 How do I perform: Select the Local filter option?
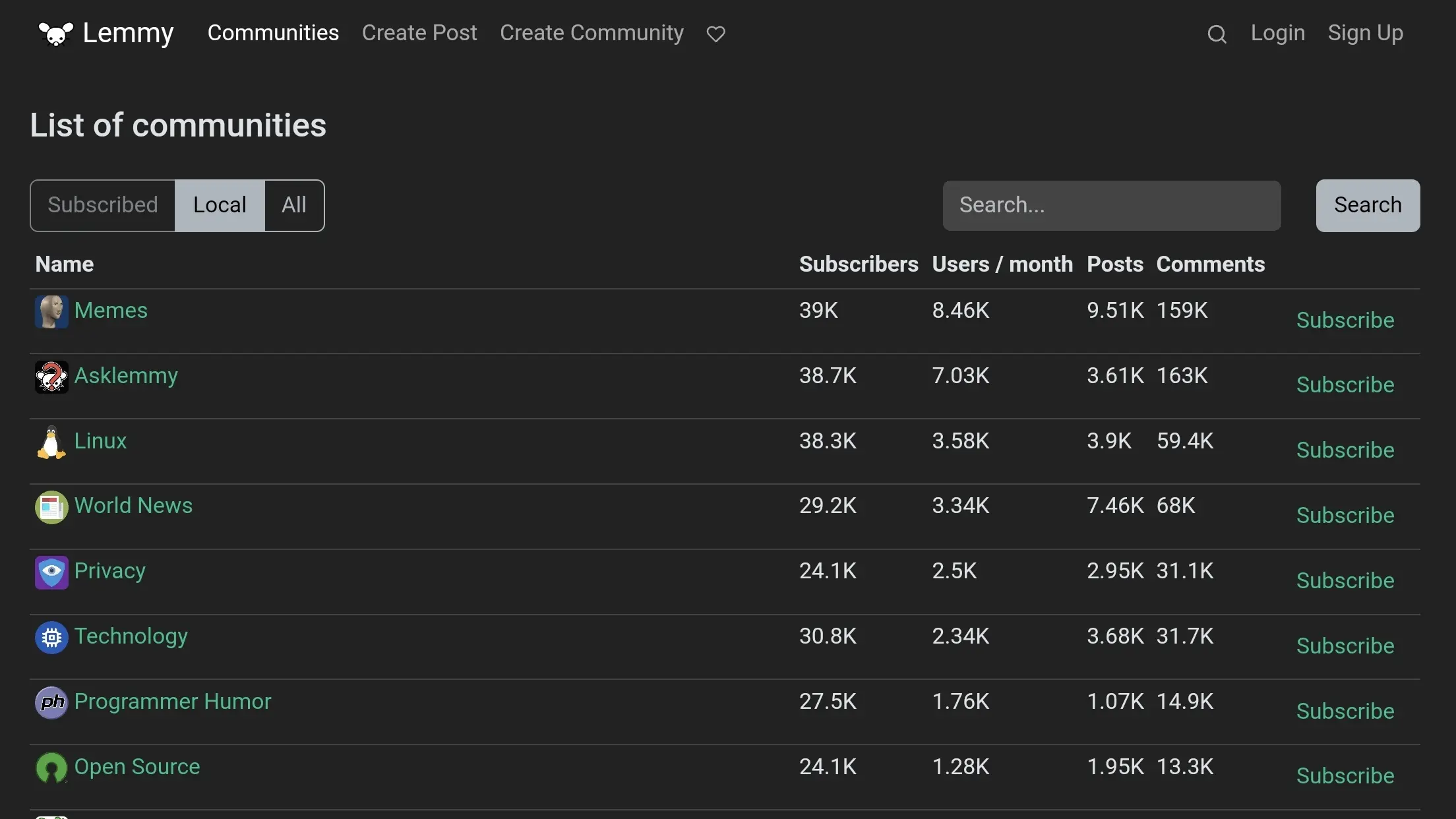click(x=220, y=205)
